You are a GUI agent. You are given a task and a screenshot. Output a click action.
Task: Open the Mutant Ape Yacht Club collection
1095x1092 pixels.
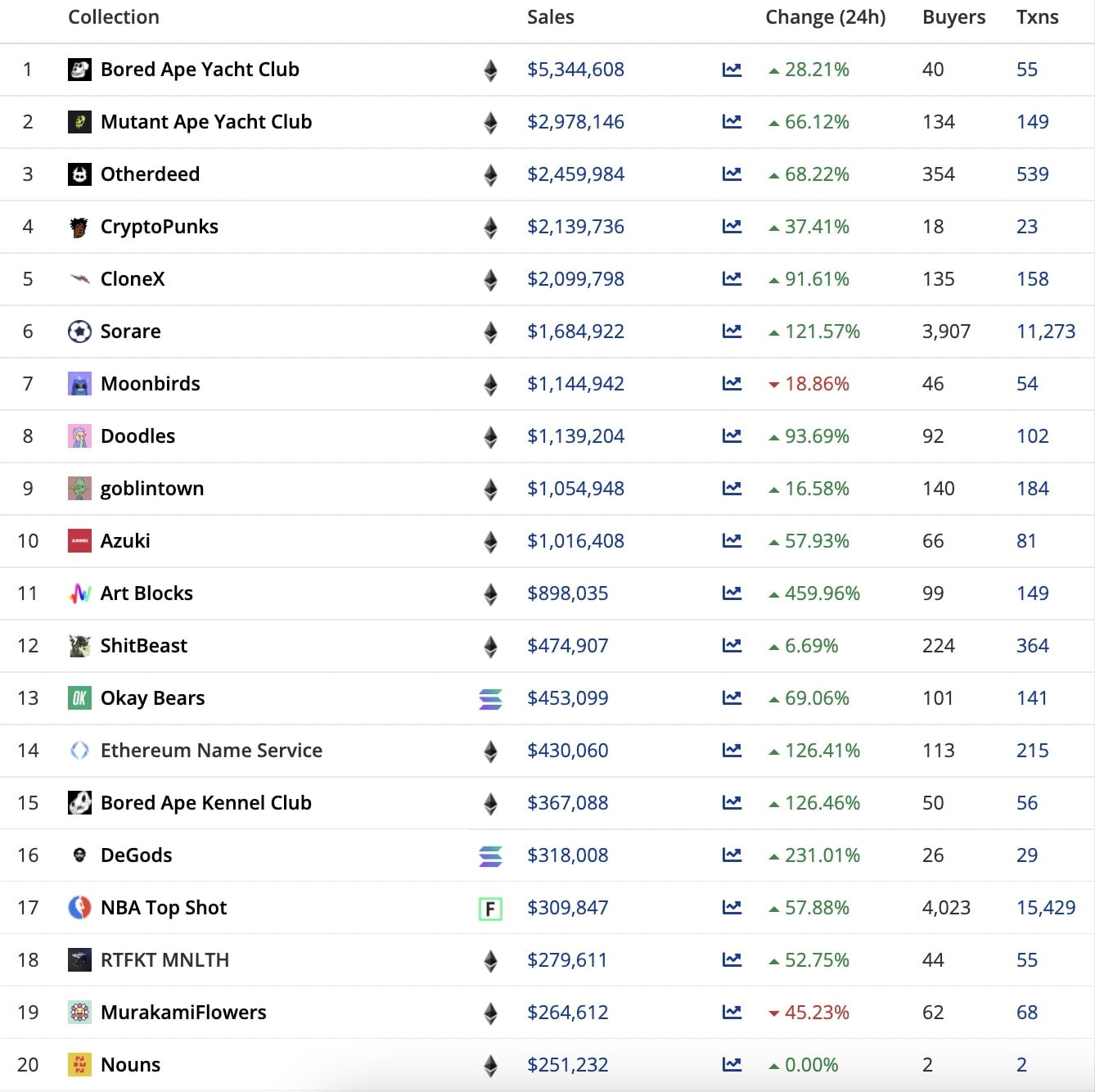point(206,122)
